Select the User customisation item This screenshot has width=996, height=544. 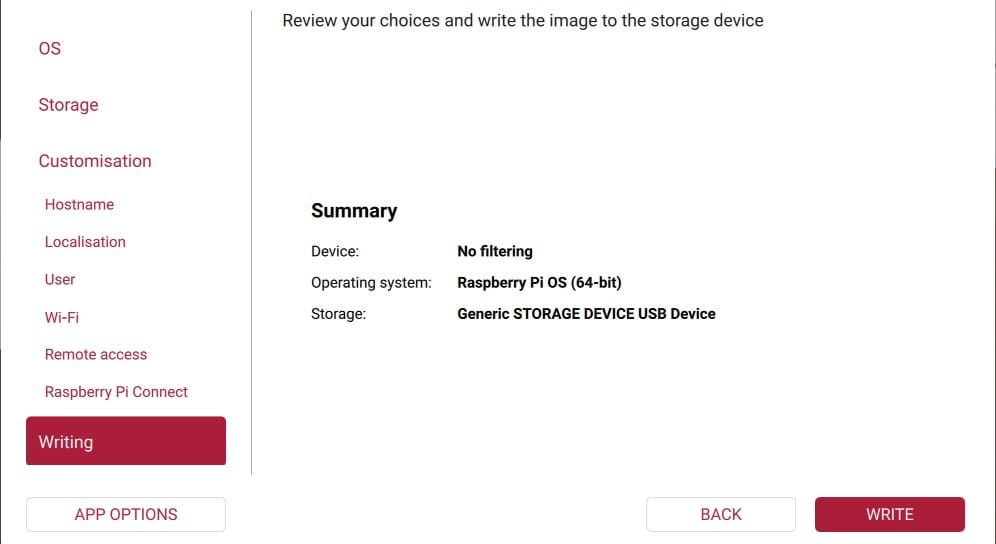60,280
